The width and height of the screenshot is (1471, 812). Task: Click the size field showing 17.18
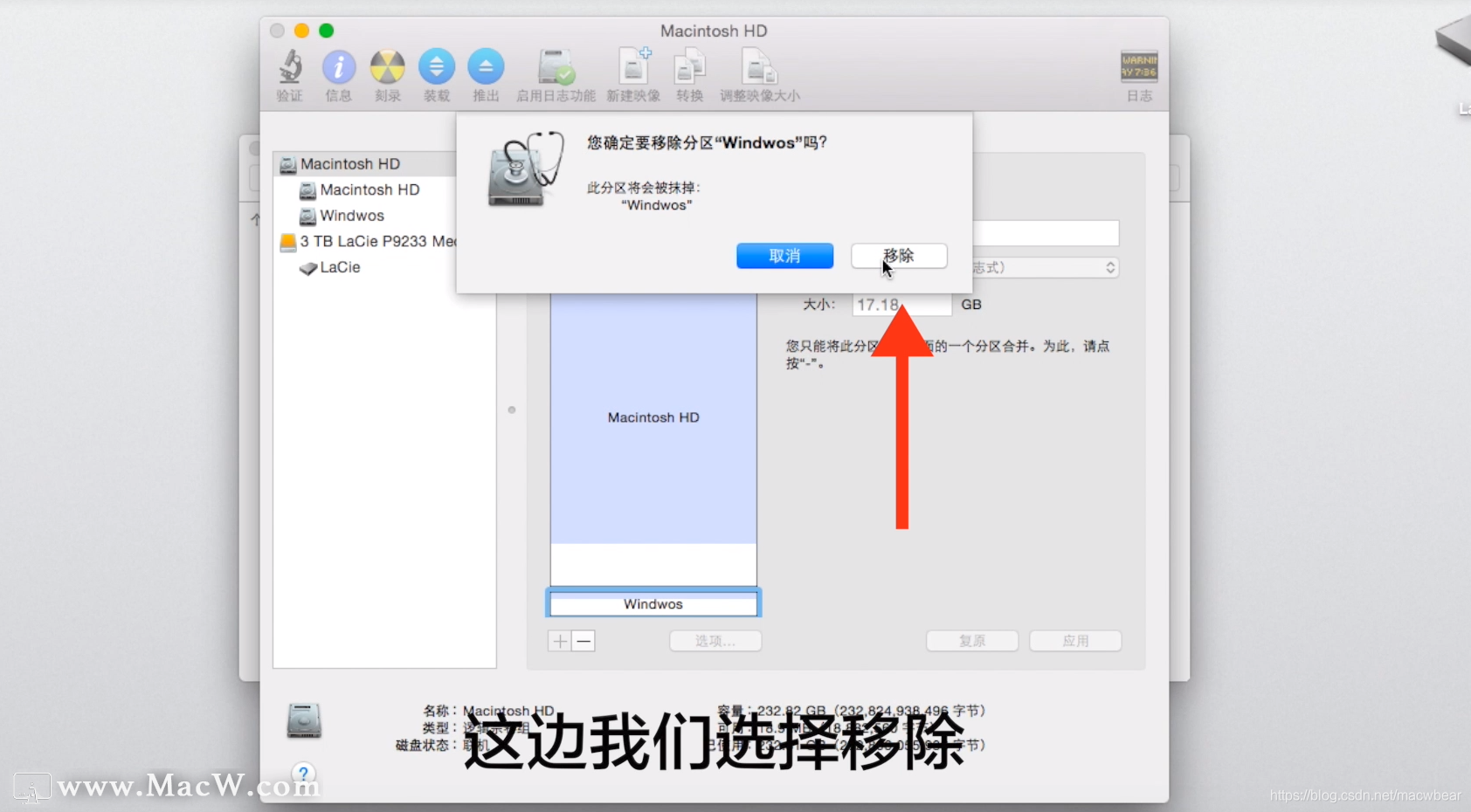pyautogui.click(x=902, y=305)
